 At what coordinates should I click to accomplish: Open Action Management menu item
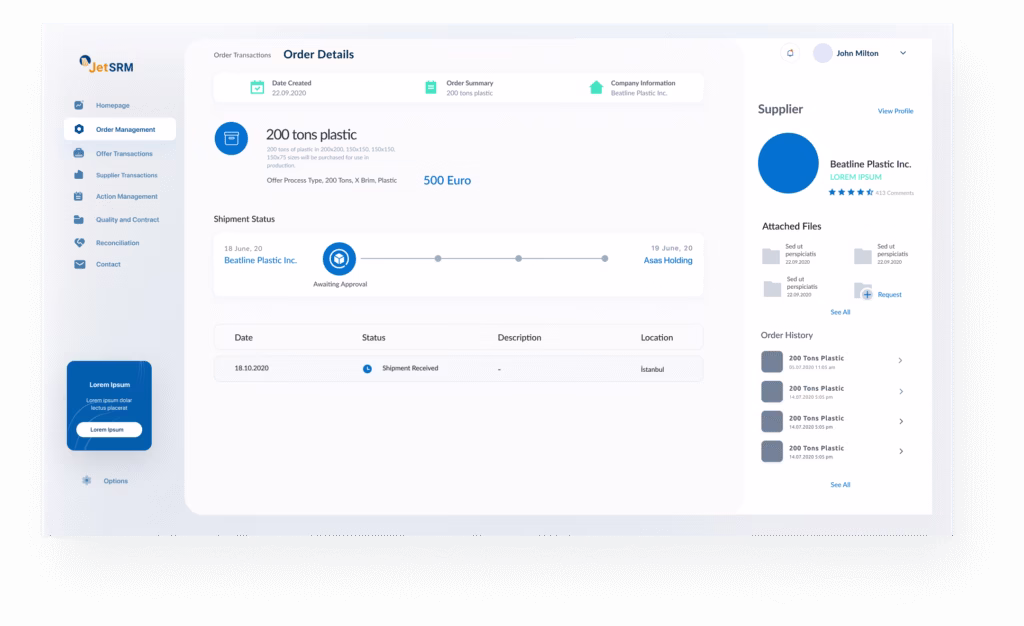pyautogui.click(x=127, y=196)
